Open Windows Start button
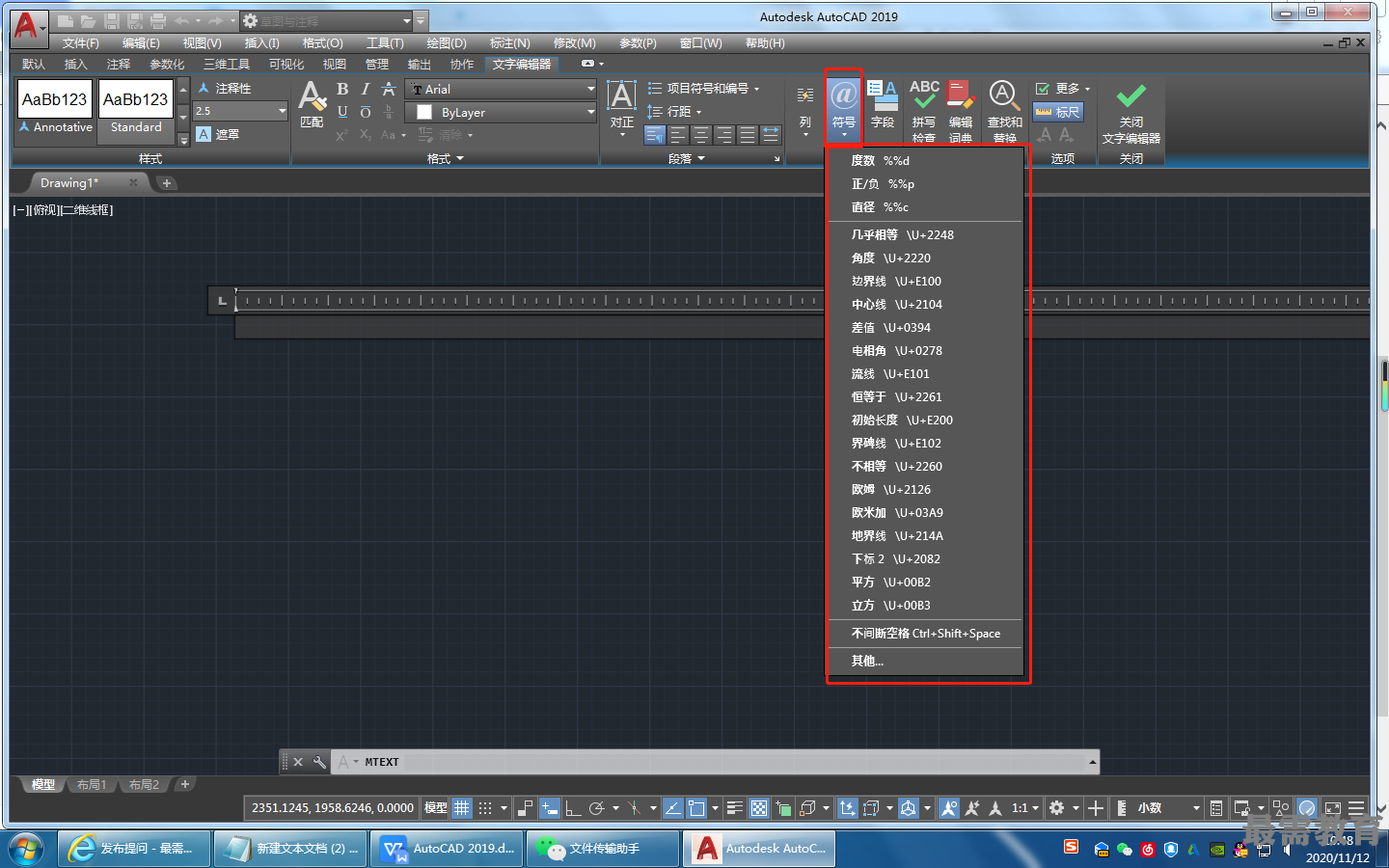The image size is (1389, 868). coord(25,849)
